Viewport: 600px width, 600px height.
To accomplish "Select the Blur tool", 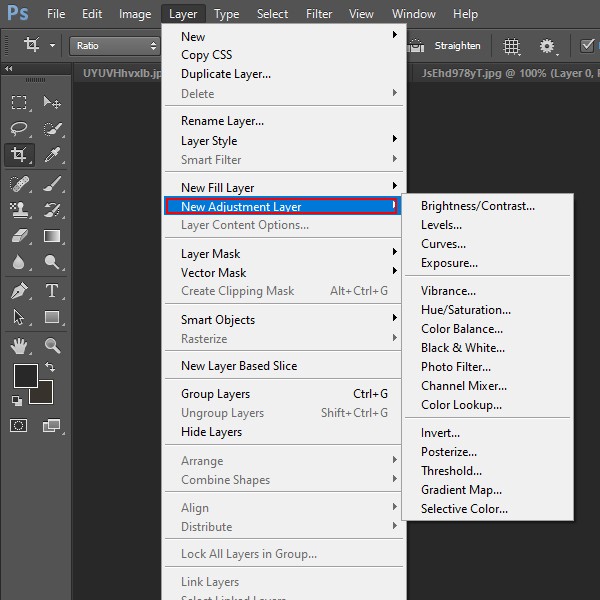I will (x=18, y=262).
